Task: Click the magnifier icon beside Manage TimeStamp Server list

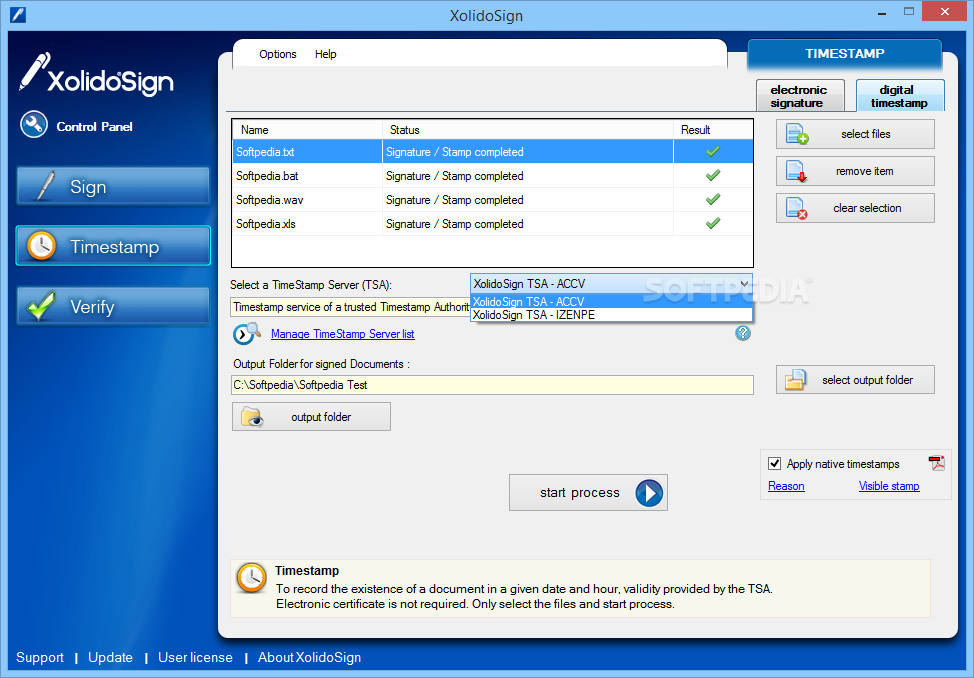Action: pyautogui.click(x=246, y=334)
